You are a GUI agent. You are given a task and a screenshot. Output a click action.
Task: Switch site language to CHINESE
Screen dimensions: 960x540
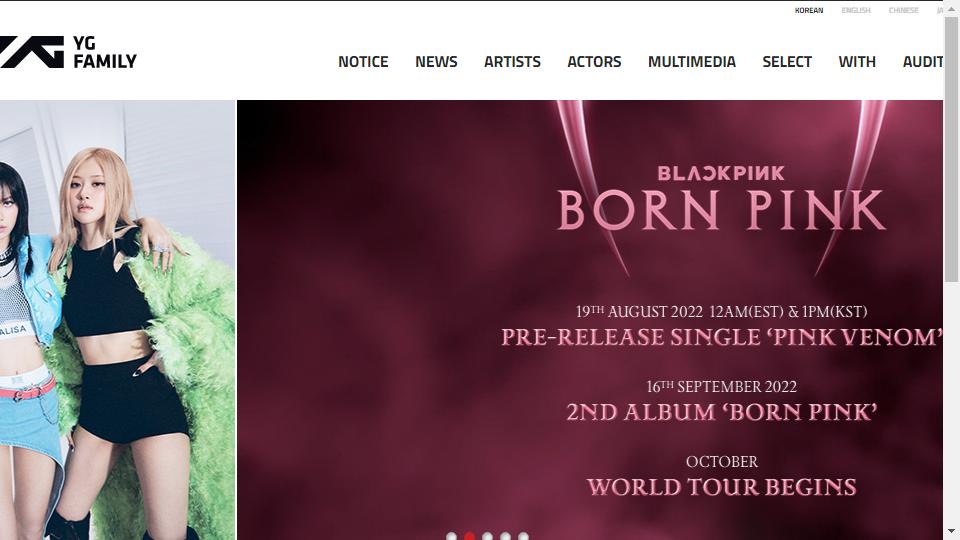904,10
